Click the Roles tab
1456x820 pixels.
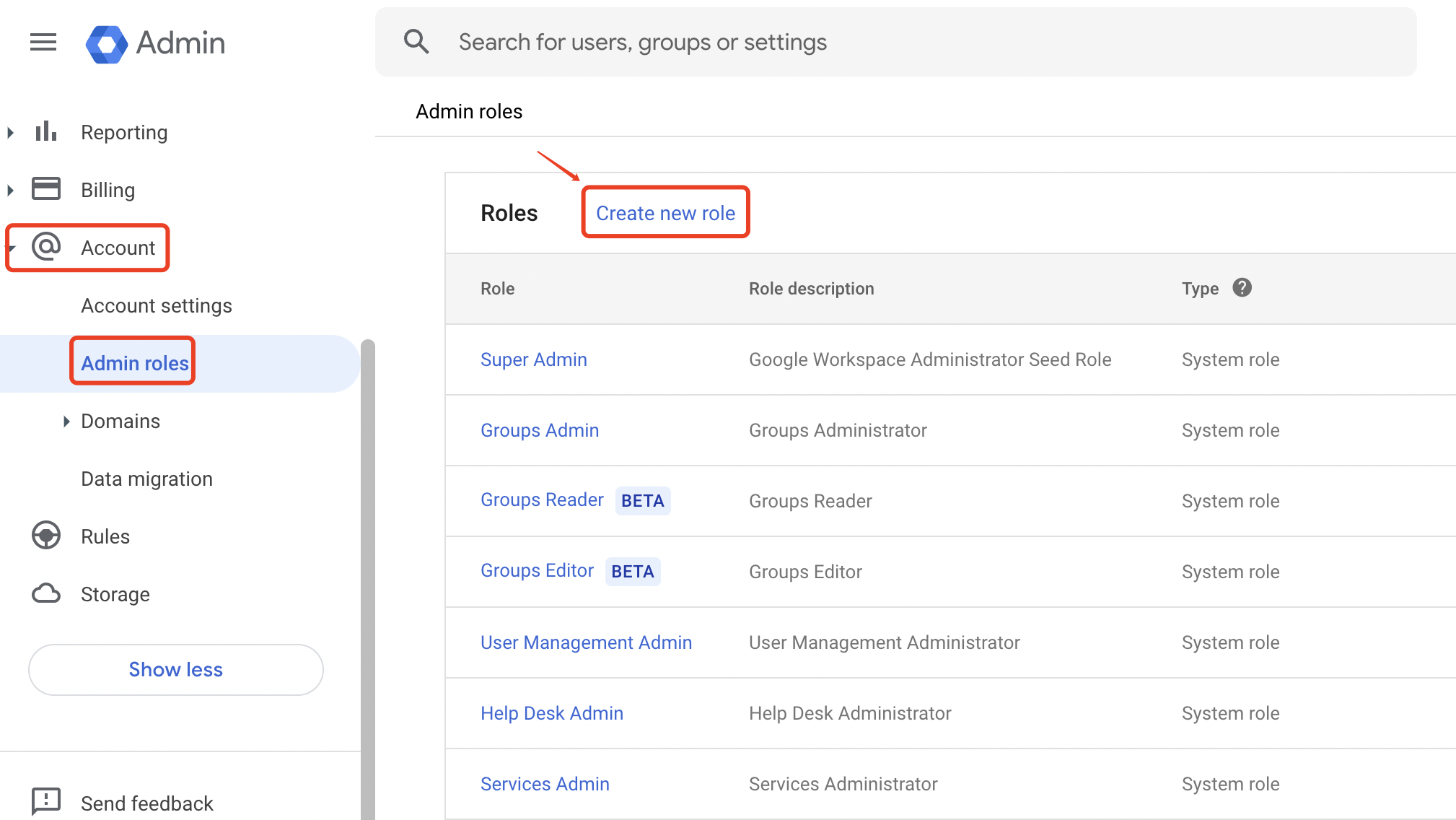pos(510,213)
